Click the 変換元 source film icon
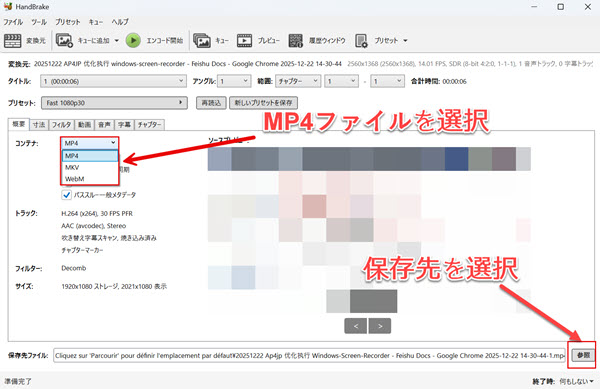 [12, 41]
